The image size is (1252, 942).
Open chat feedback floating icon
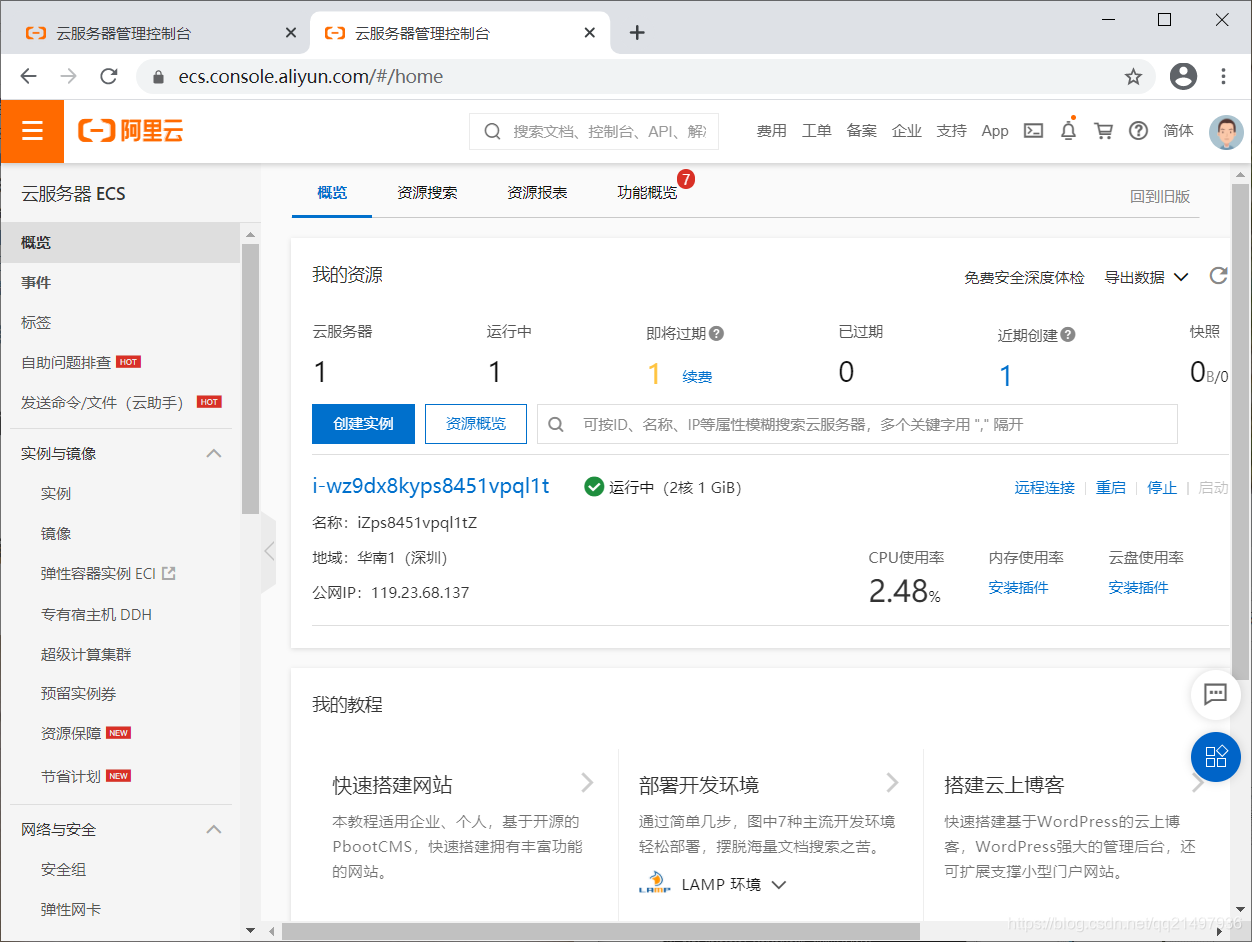(x=1216, y=693)
